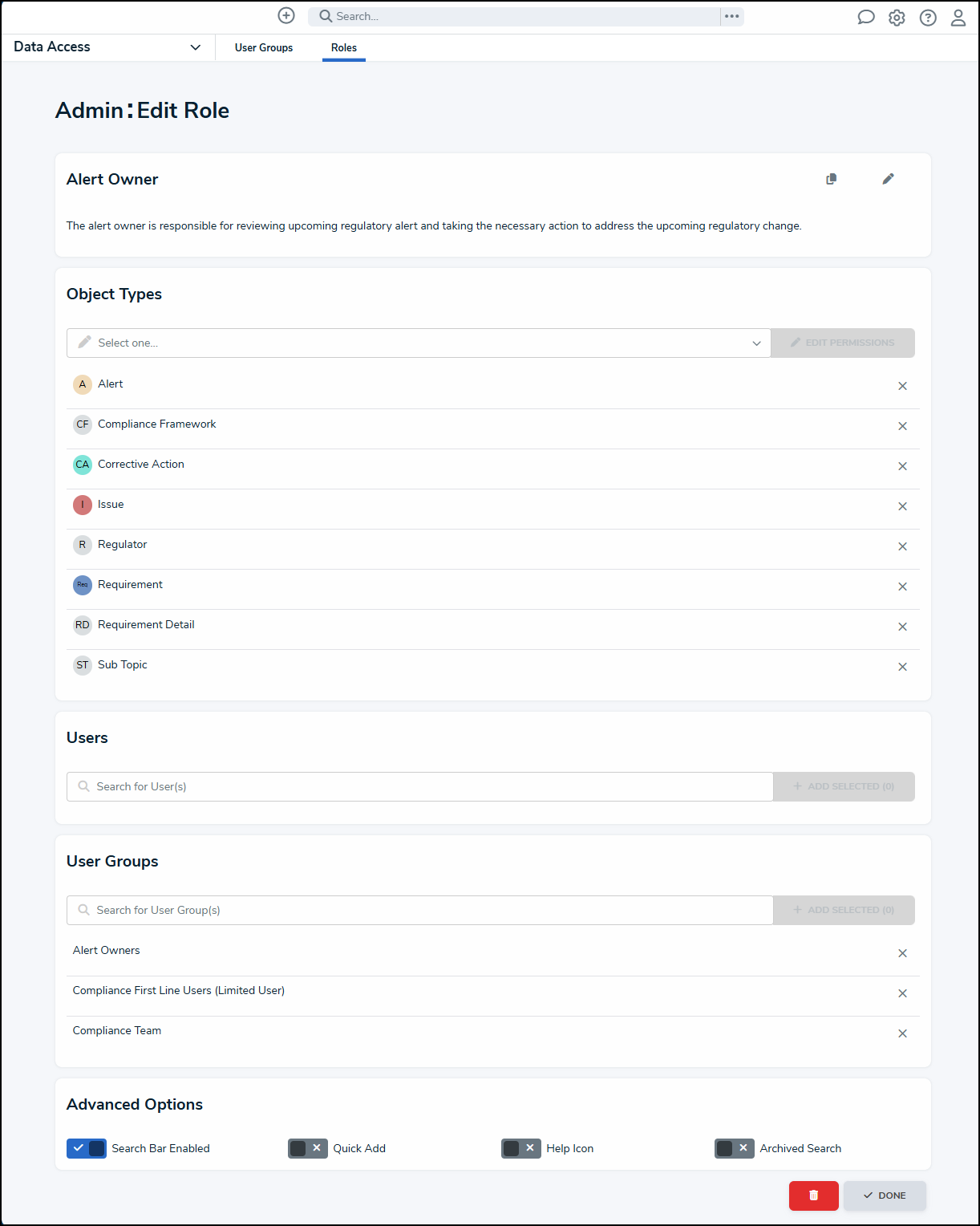Click the Search for User(s) field

(419, 786)
